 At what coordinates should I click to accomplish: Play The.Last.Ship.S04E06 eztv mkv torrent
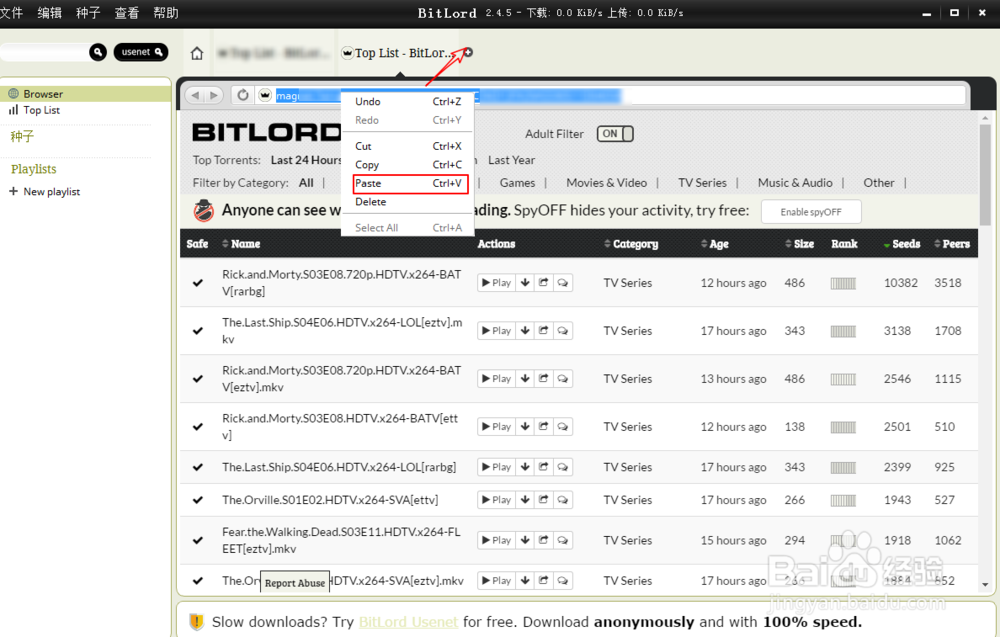click(496, 330)
